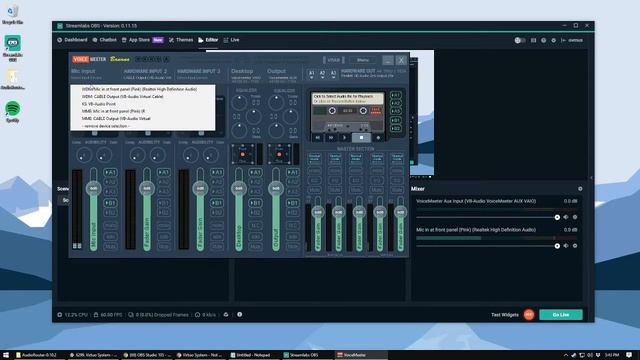640x360 pixels.
Task: Toggle A1 routing on Output virtual strip
Action: (x=292, y=173)
